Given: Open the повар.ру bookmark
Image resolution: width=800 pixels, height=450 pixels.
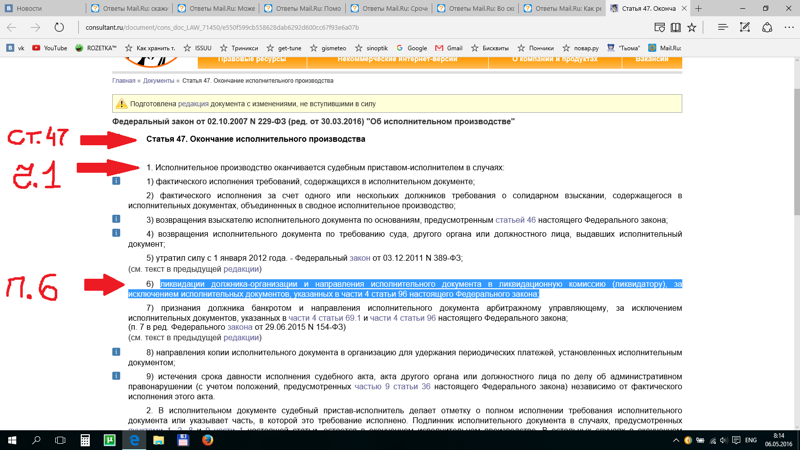Looking at the screenshot, I should point(580,48).
